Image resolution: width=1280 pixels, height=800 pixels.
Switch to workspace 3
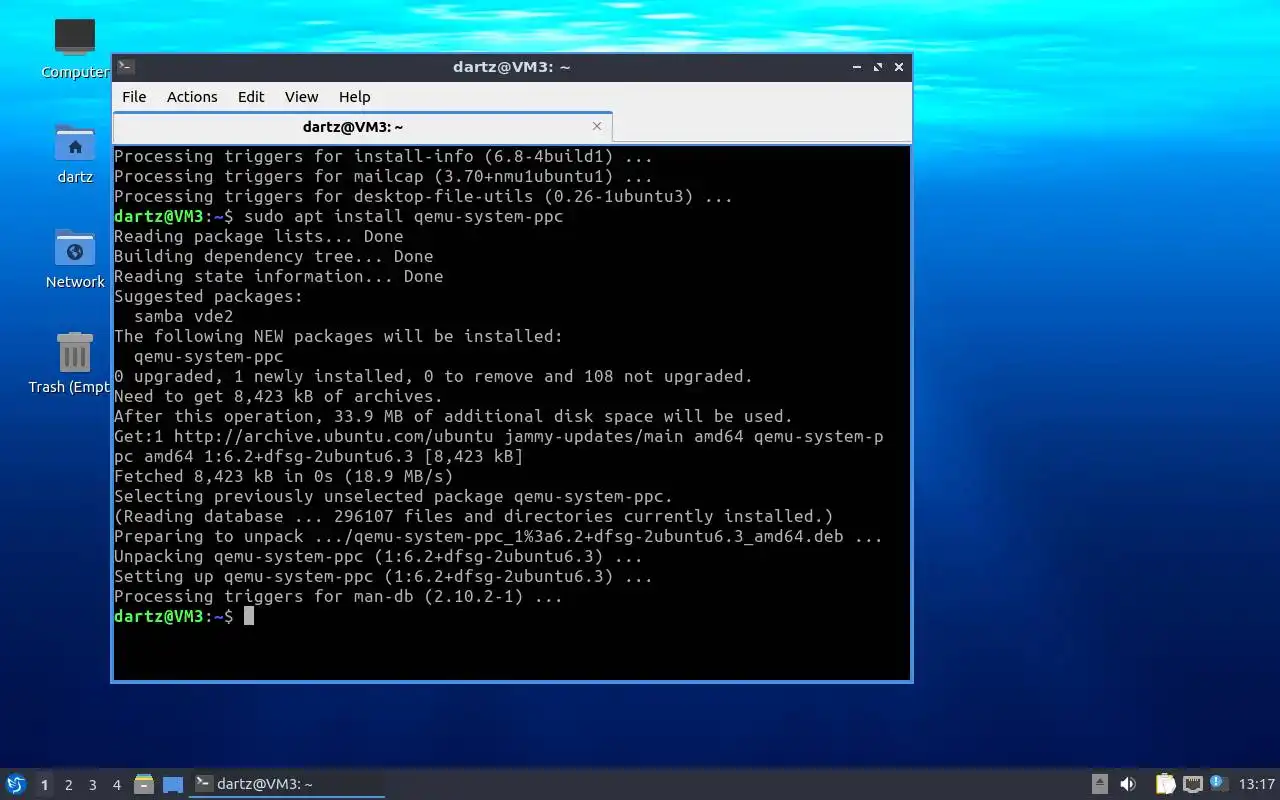pyautogui.click(x=92, y=785)
